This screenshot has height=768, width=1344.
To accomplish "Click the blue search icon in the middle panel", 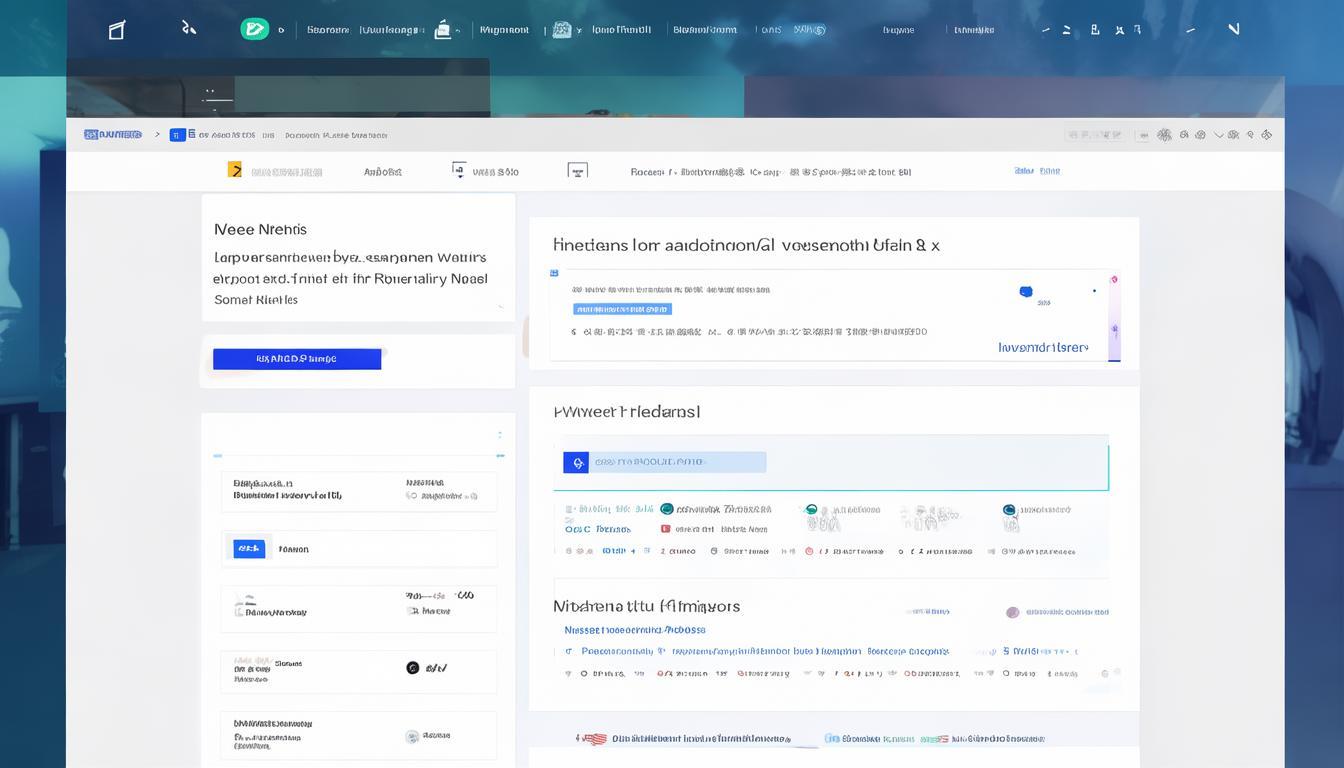I will 575,462.
